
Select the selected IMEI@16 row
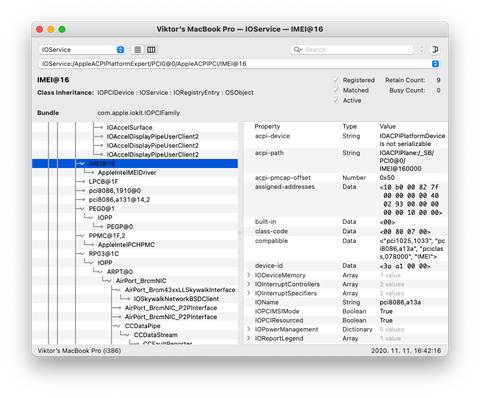pyautogui.click(x=135, y=163)
